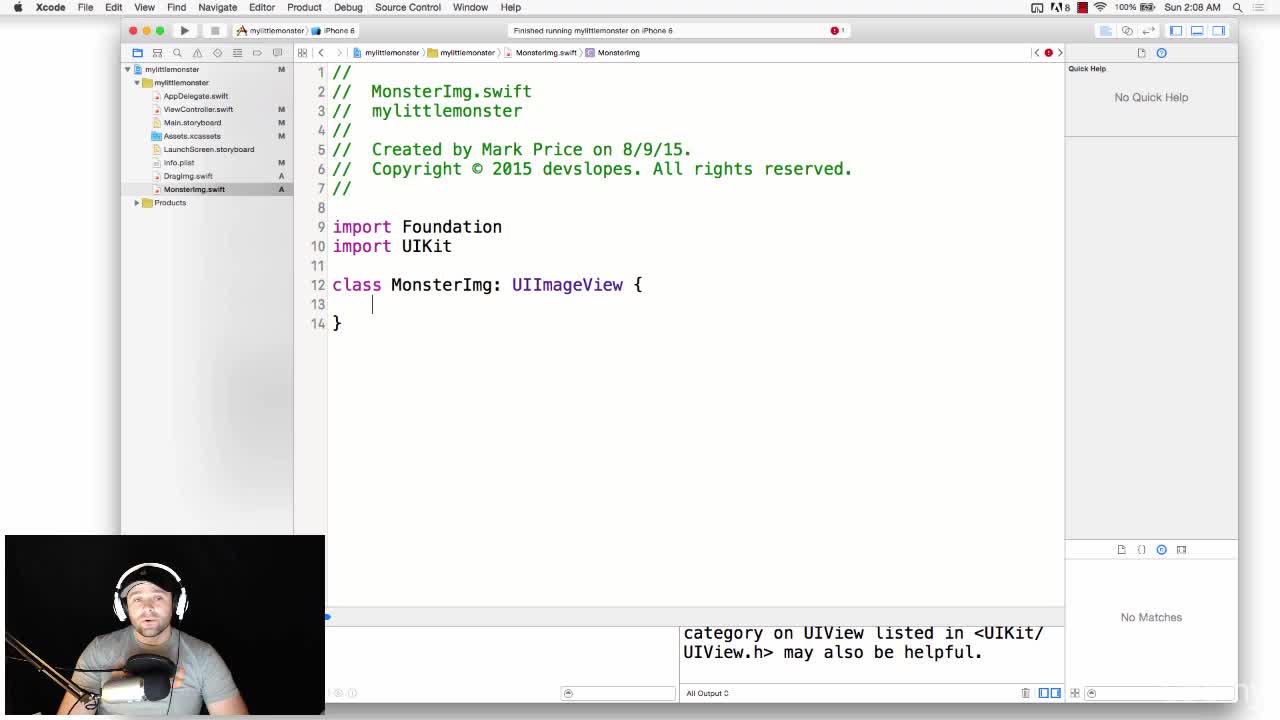Open the Code Snippet library

[x=1141, y=549]
